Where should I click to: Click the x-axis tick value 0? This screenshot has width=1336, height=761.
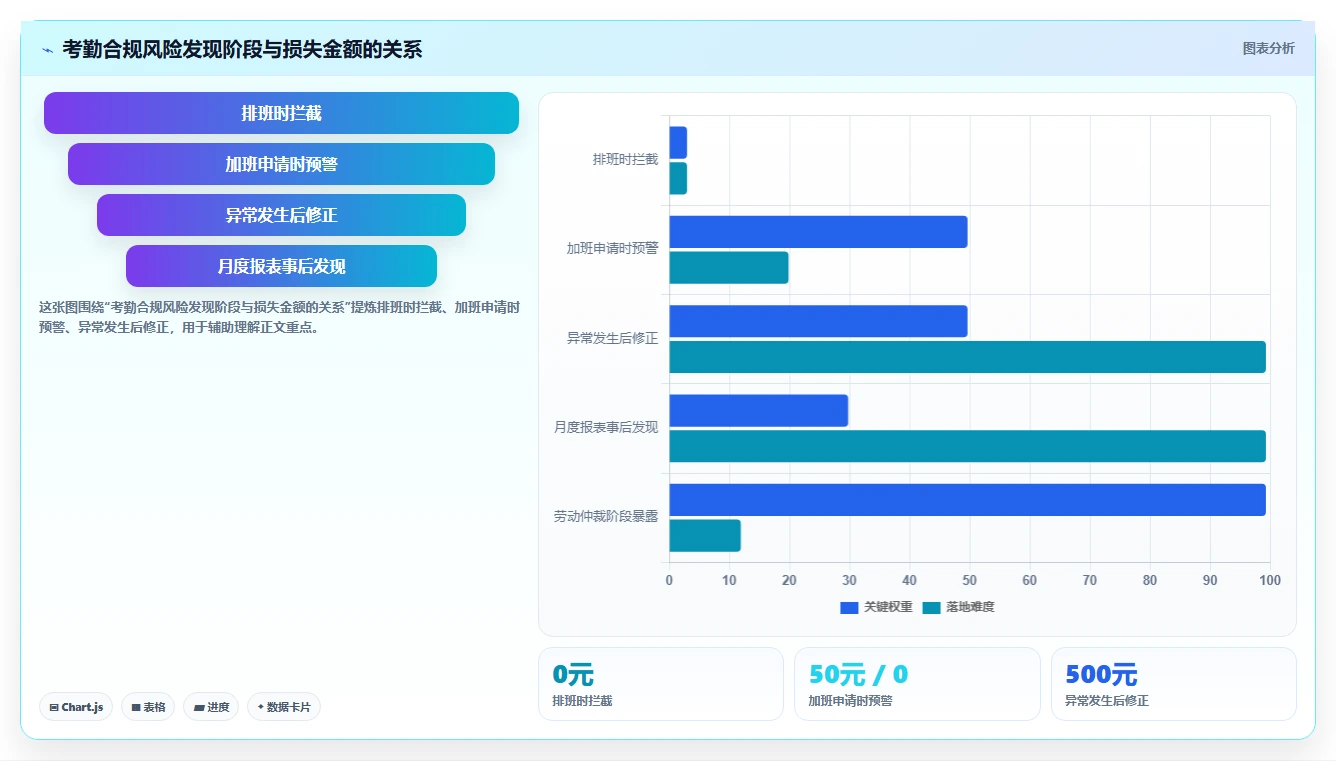(x=669, y=581)
